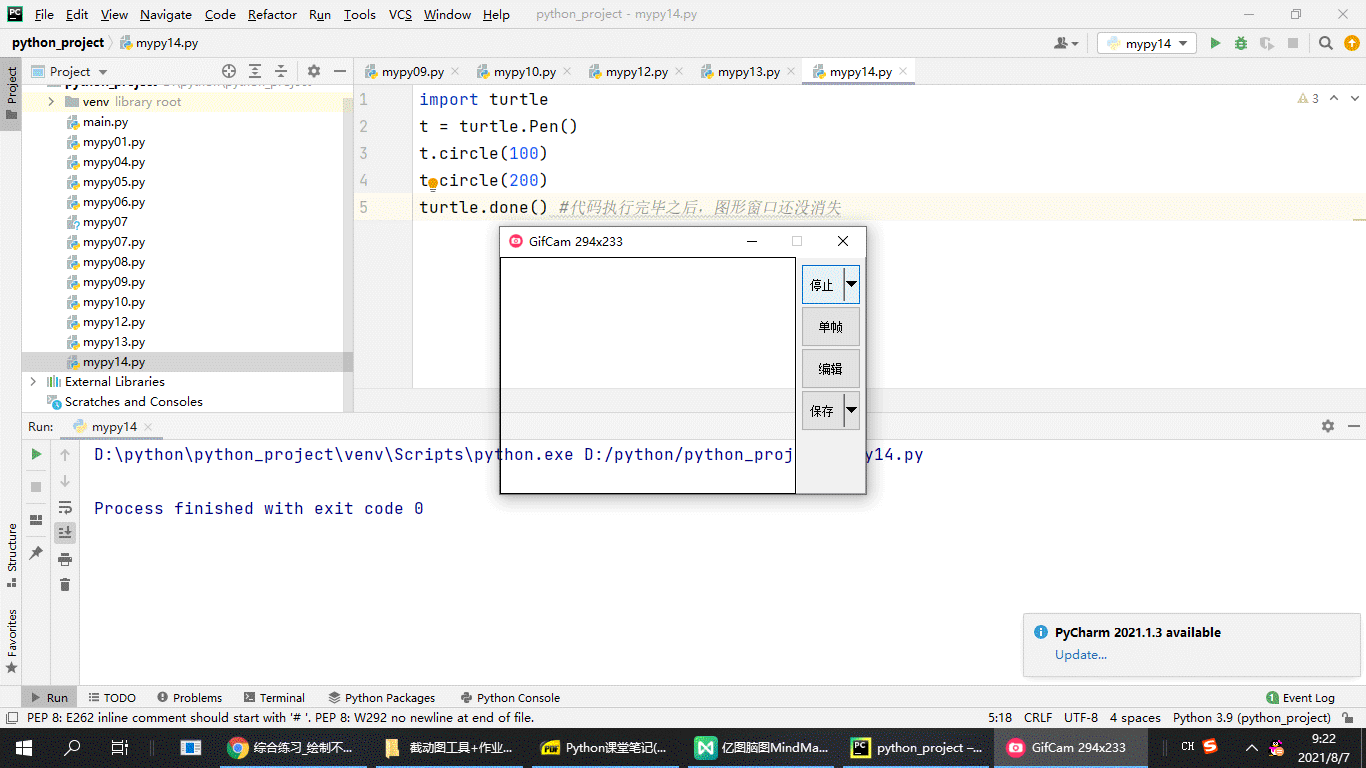This screenshot has width=1366, height=768.
Task: Click Sogou input method icon in system tray
Action: point(1210,746)
